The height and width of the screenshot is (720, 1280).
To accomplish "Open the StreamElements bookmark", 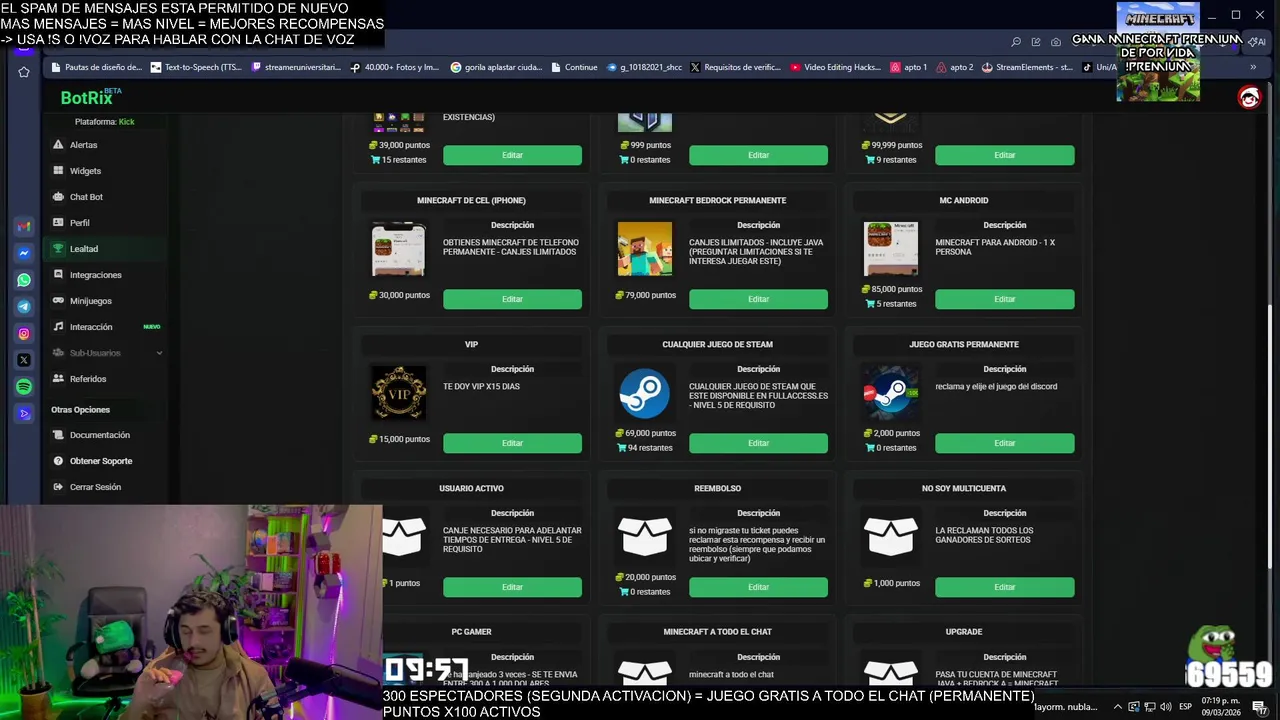I will point(1027,68).
